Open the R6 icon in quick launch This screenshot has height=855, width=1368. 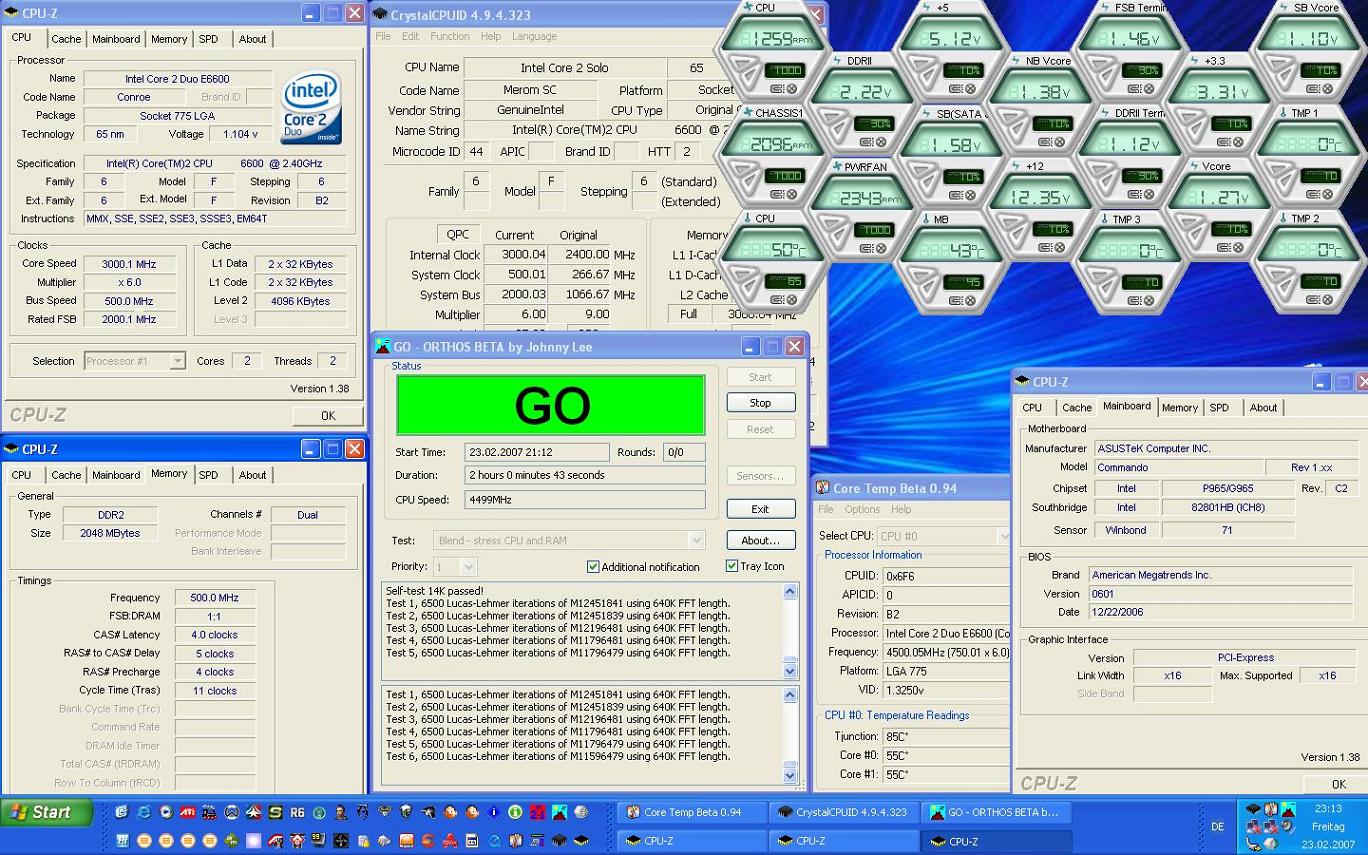297,812
